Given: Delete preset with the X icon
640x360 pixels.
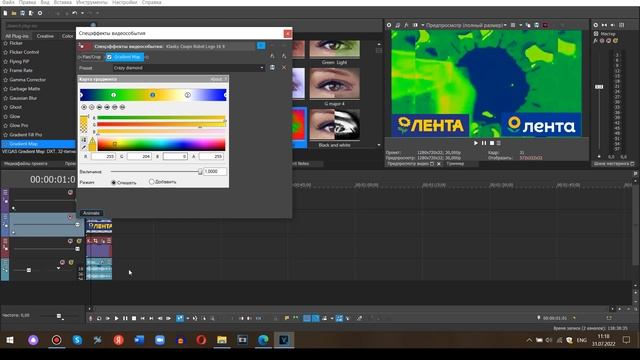Looking at the screenshot, I should 284,68.
